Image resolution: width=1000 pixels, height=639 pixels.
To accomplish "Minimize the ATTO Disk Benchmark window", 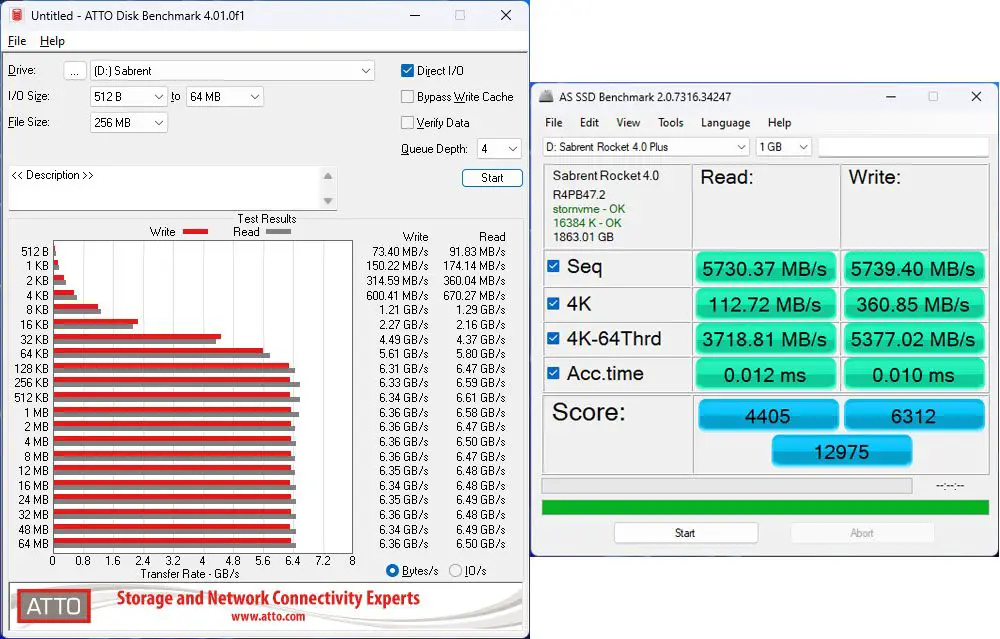I will (415, 15).
